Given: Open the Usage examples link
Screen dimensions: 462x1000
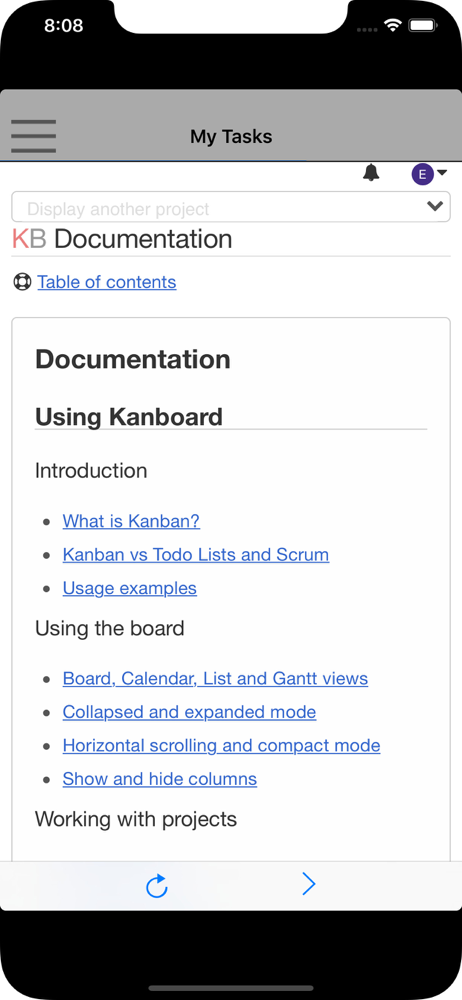Looking at the screenshot, I should (130, 588).
